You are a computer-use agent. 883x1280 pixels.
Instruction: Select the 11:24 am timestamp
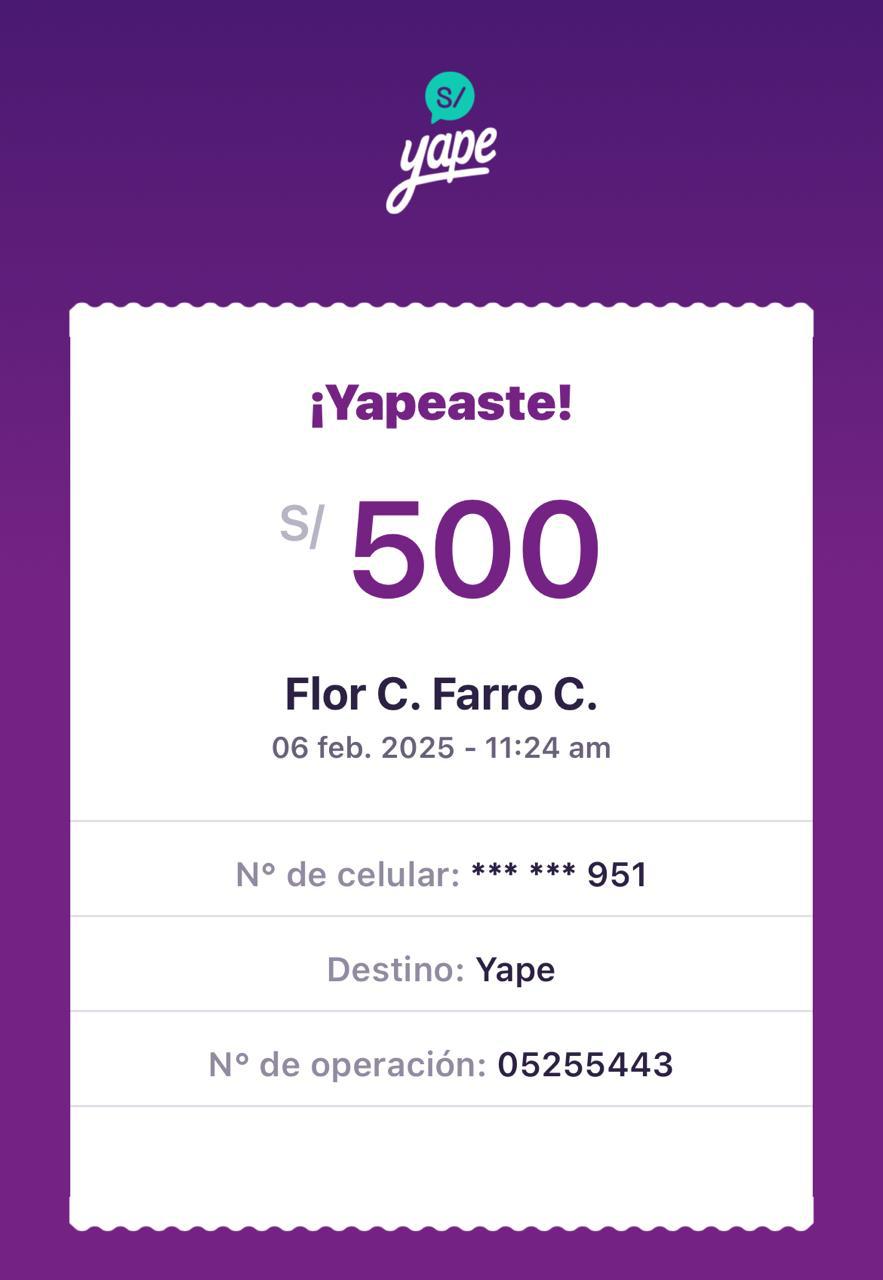click(x=548, y=747)
